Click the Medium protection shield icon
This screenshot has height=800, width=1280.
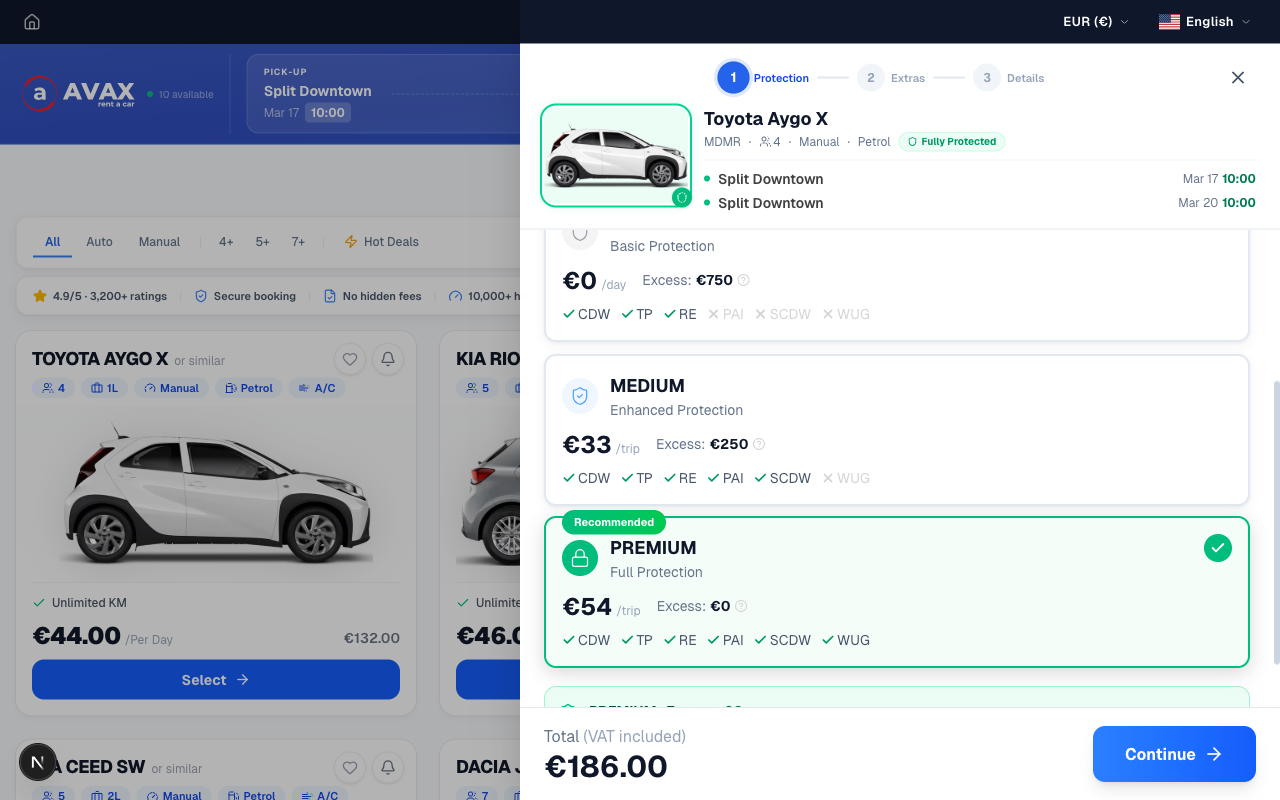[580, 396]
